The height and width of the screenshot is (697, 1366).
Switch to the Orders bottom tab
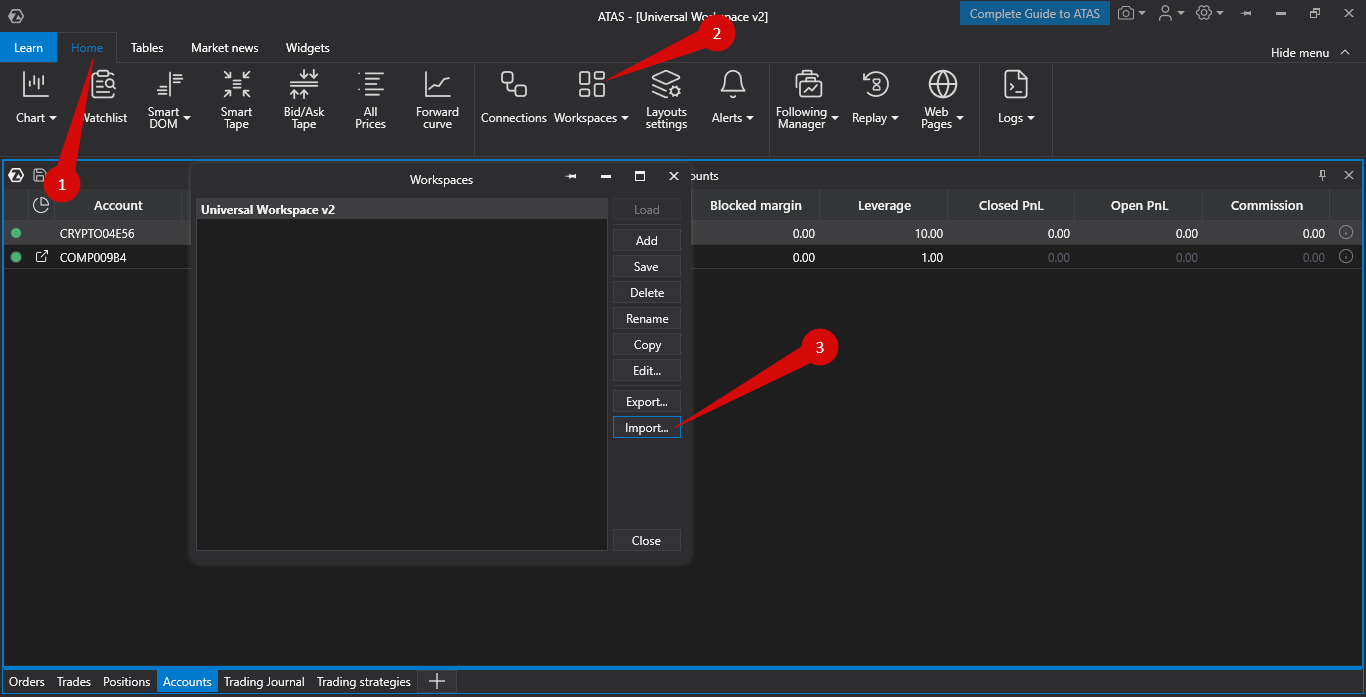(x=27, y=682)
